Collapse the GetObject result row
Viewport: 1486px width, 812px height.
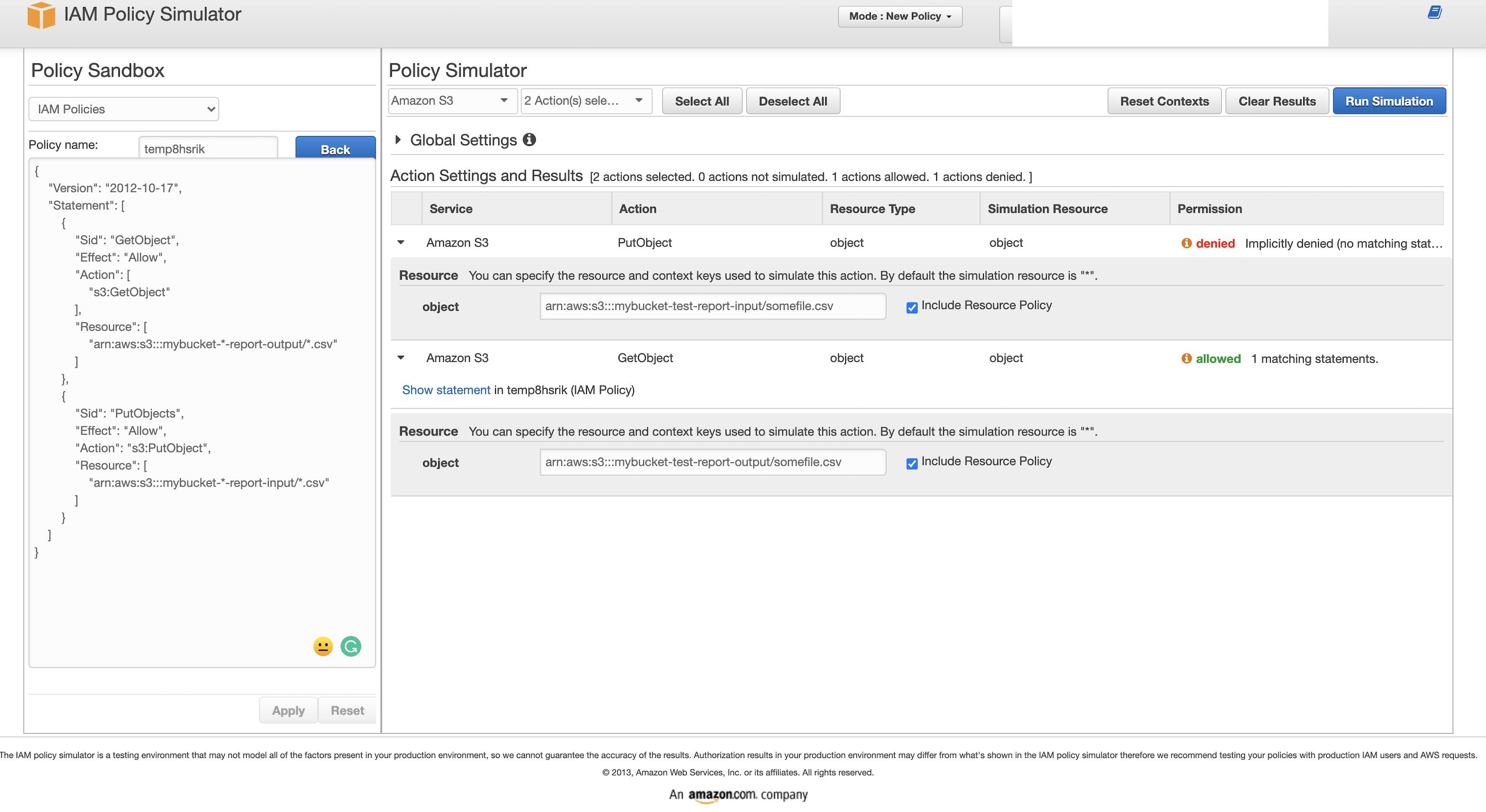401,358
